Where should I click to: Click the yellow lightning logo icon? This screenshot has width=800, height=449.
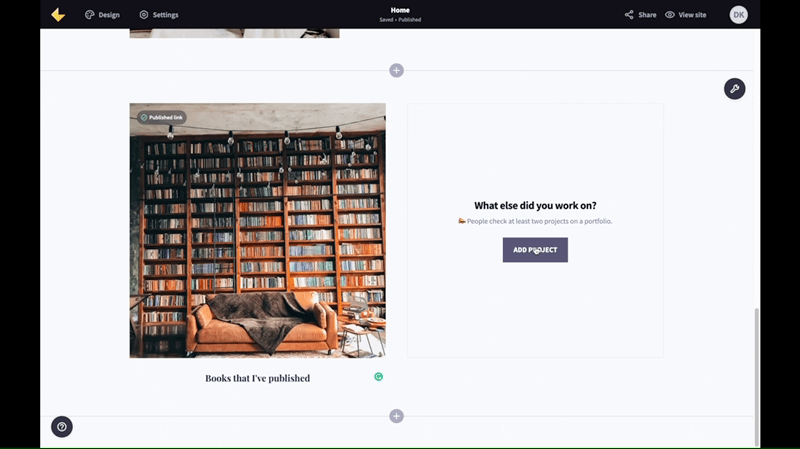pos(58,15)
